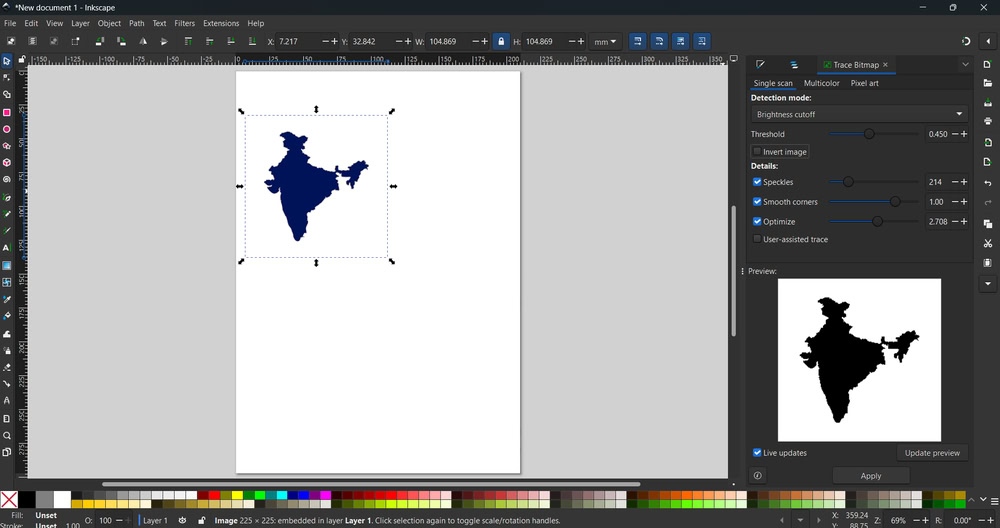
Task: Select the Rectangle tool
Action: pyautogui.click(x=6, y=112)
